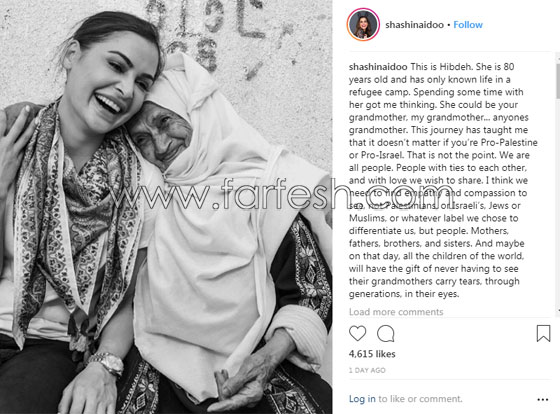Viewport: 560px width, 414px height.
Task: Open the 1 DAY AGO timestamp
Action: pos(367,370)
